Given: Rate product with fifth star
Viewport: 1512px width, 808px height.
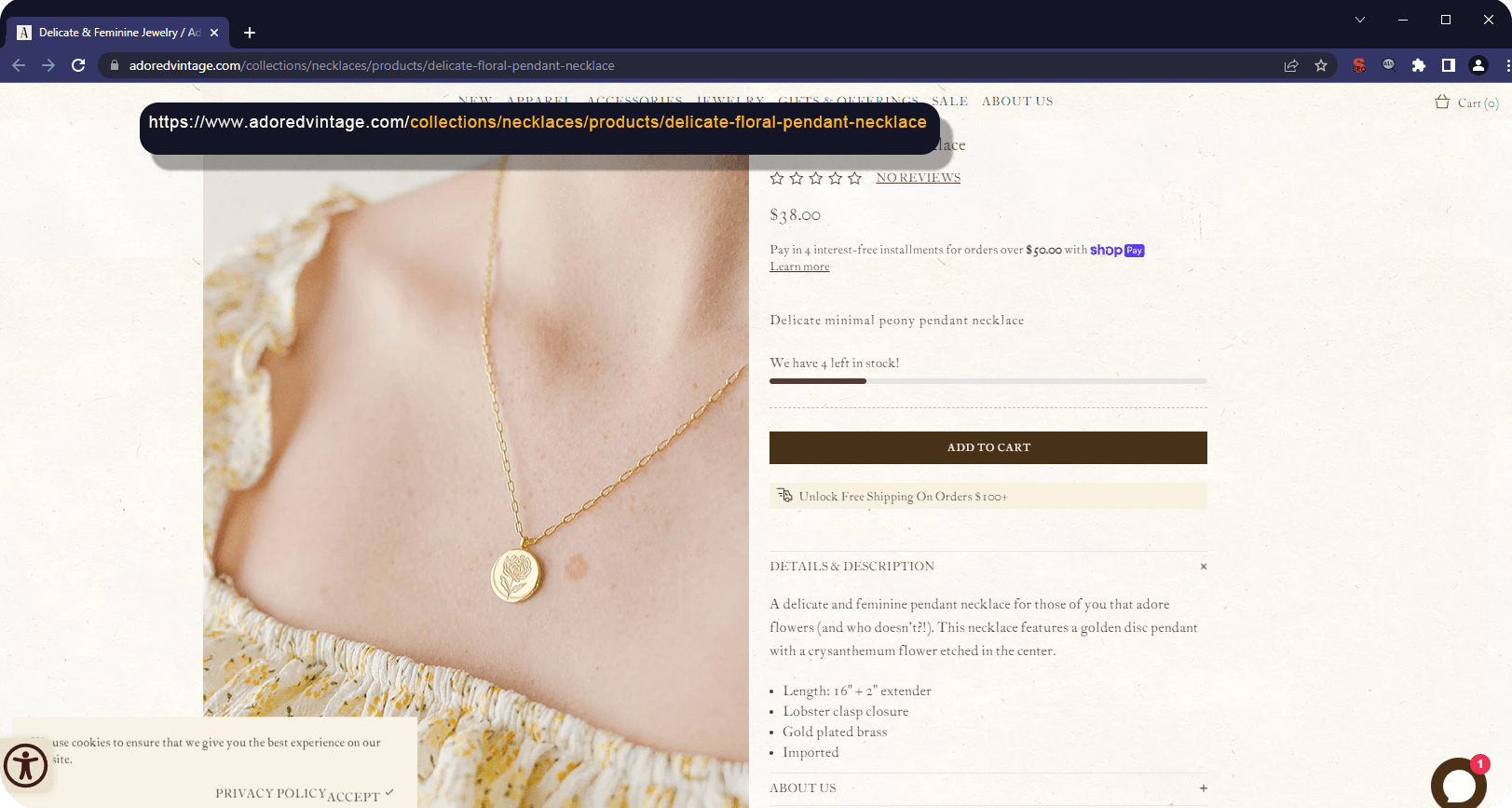Looking at the screenshot, I should pyautogui.click(x=854, y=178).
